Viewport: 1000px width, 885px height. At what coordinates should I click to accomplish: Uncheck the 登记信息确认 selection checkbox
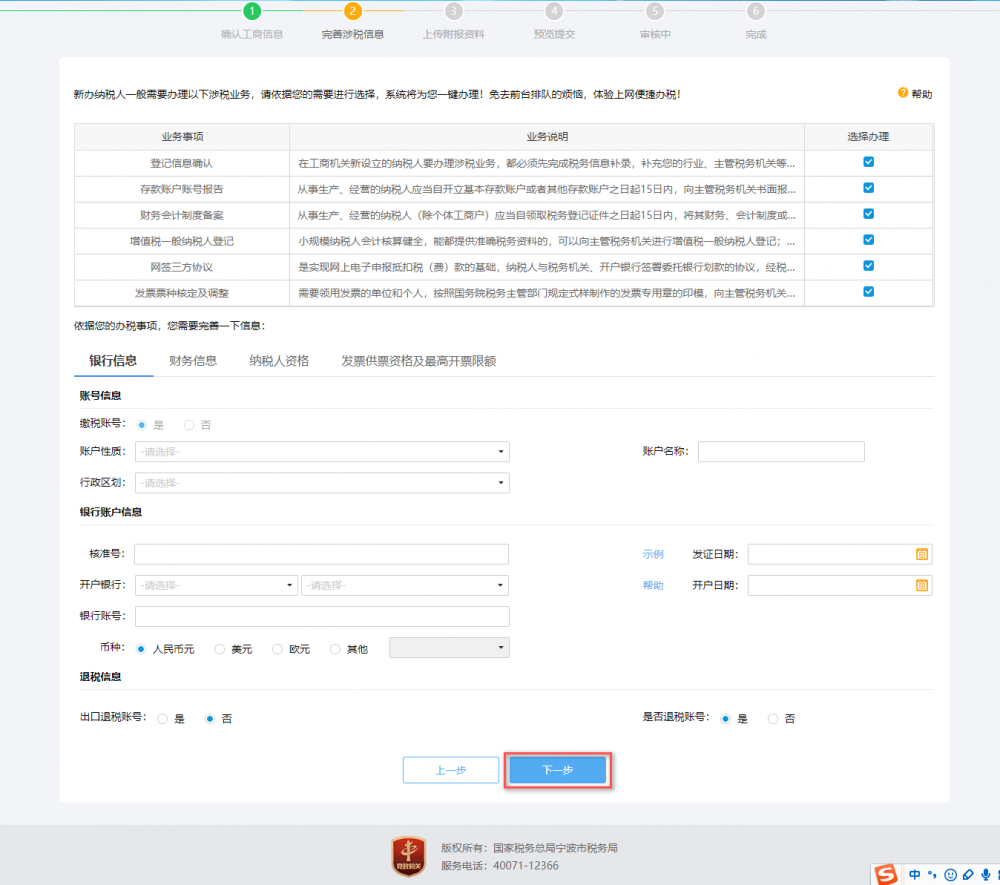[868, 162]
